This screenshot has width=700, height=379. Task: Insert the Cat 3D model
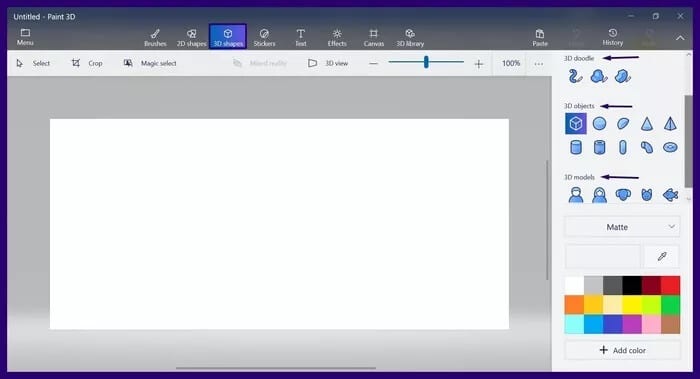click(x=647, y=195)
